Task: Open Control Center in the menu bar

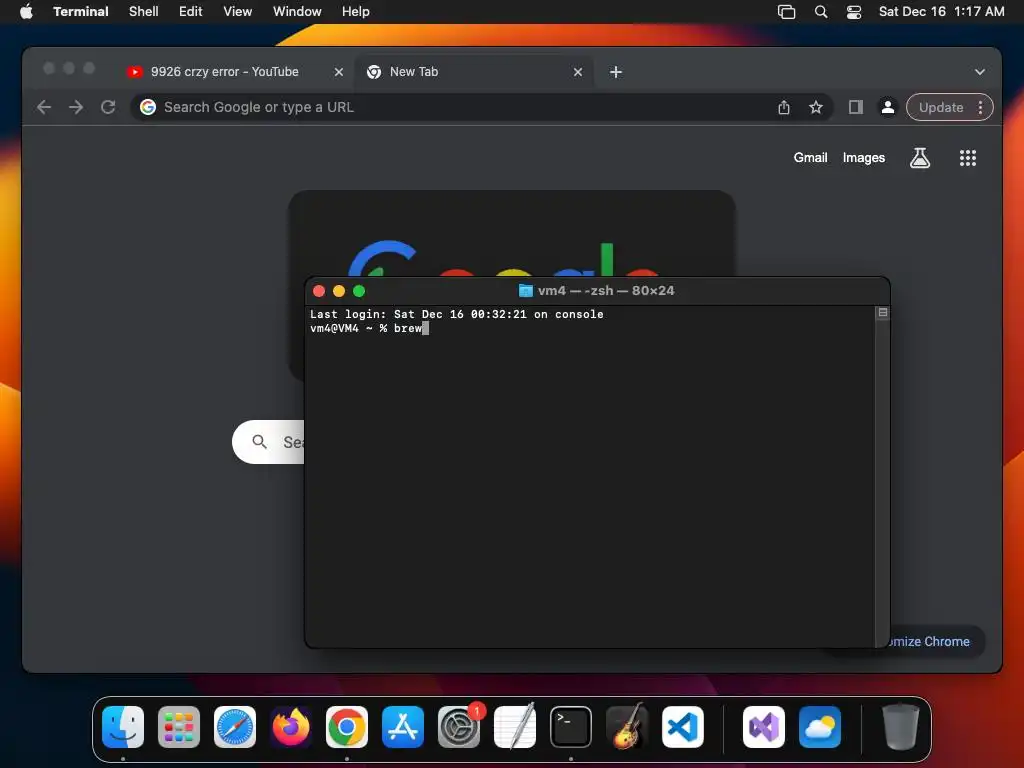Action: [x=854, y=12]
